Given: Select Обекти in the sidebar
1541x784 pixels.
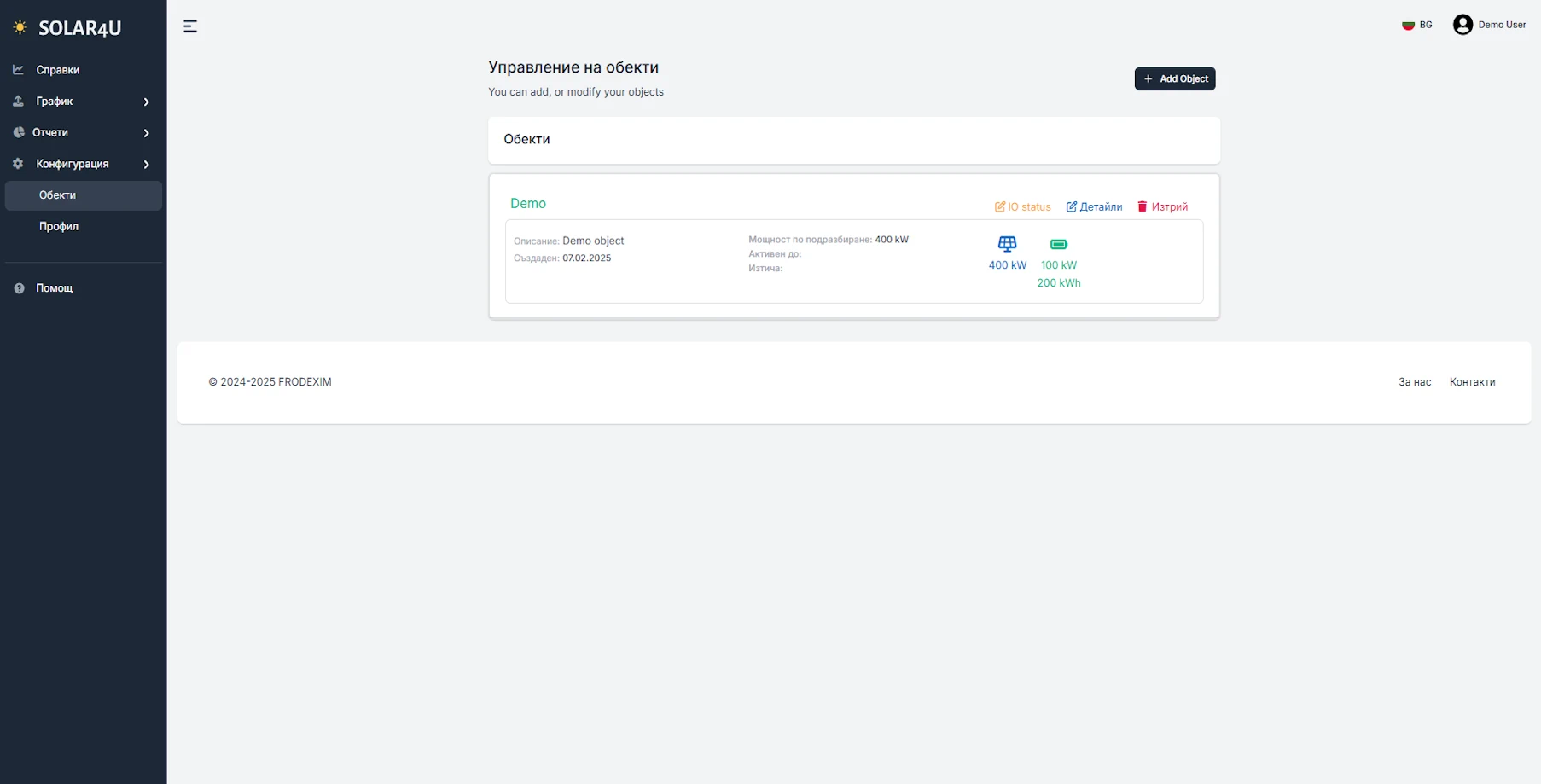Looking at the screenshot, I should click(58, 195).
